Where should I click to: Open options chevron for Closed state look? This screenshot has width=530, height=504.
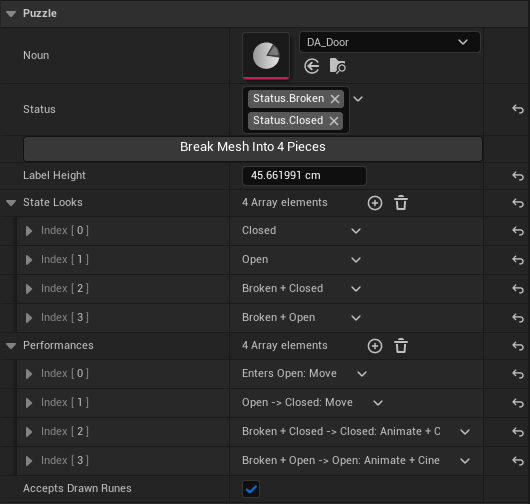(x=356, y=231)
